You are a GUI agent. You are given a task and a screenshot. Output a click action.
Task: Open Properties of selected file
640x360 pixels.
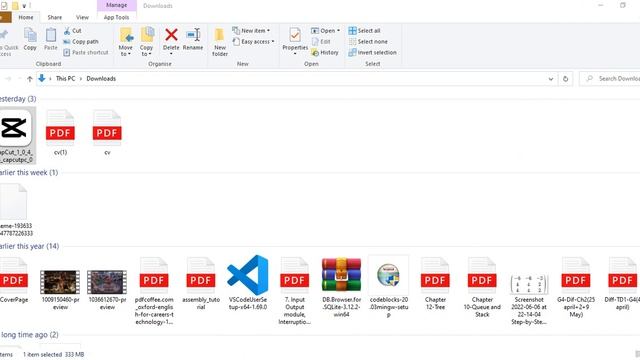click(x=295, y=41)
